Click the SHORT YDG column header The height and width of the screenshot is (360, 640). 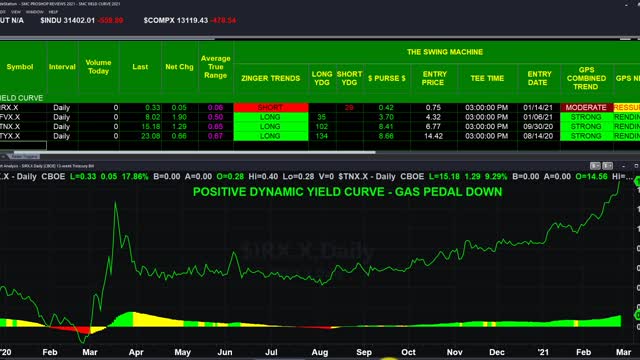(x=349, y=78)
